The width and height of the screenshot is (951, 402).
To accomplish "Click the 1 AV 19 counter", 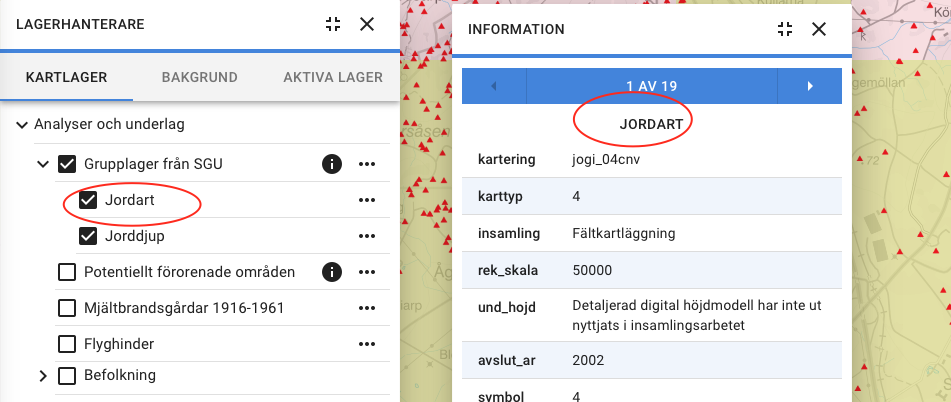I will 651,86.
